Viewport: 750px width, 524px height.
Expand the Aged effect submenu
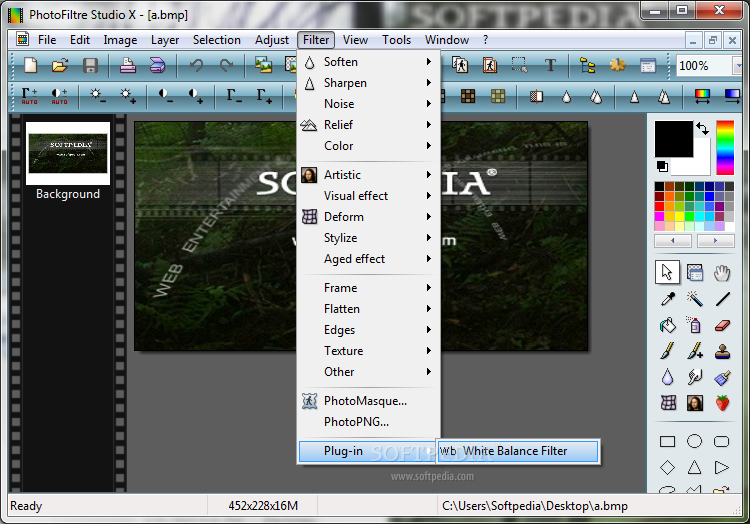click(x=369, y=259)
